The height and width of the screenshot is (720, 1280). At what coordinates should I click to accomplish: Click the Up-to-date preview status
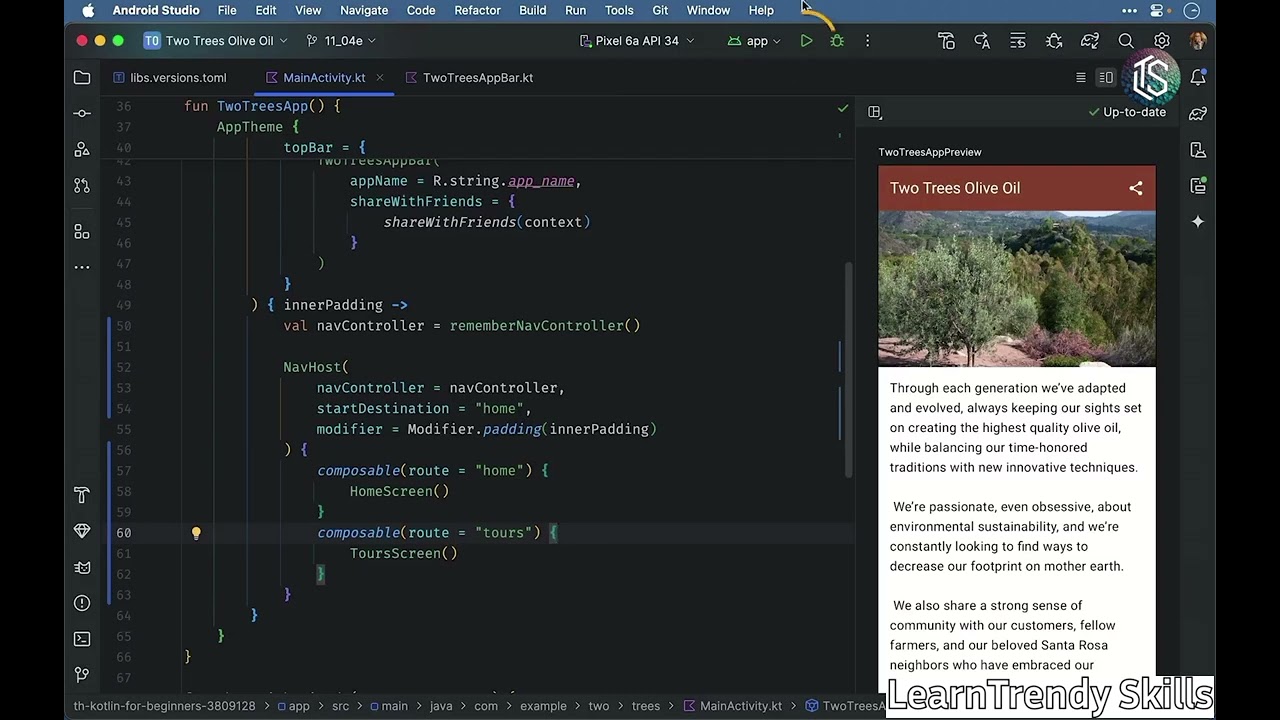pos(1127,112)
